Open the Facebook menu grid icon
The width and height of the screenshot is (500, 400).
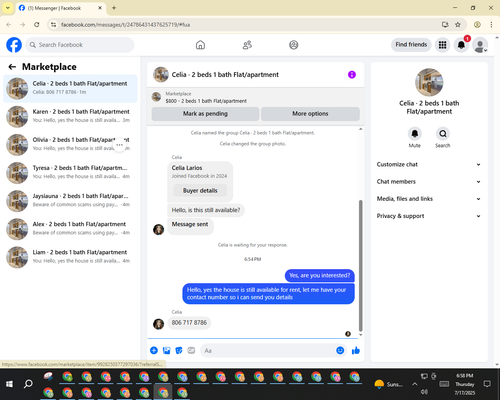coord(442,45)
